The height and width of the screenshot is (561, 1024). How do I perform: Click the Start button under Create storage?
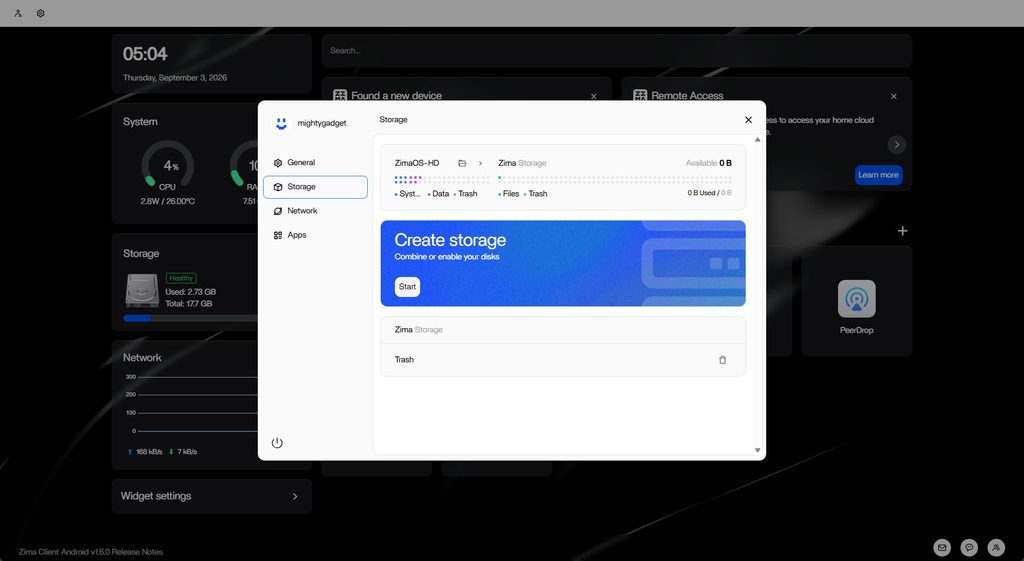click(407, 287)
